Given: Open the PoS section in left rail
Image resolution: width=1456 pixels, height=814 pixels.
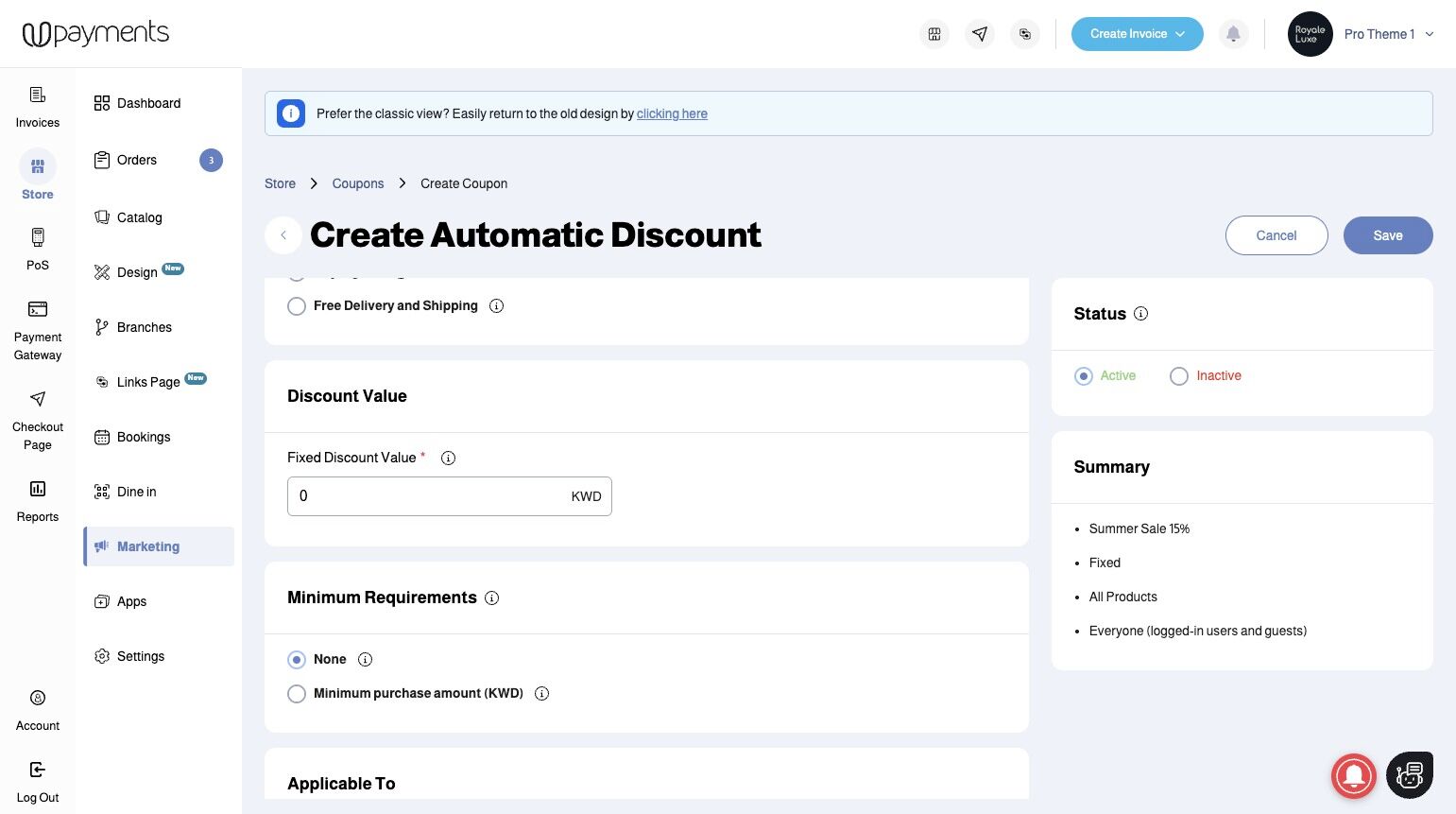Looking at the screenshot, I should pos(38,249).
